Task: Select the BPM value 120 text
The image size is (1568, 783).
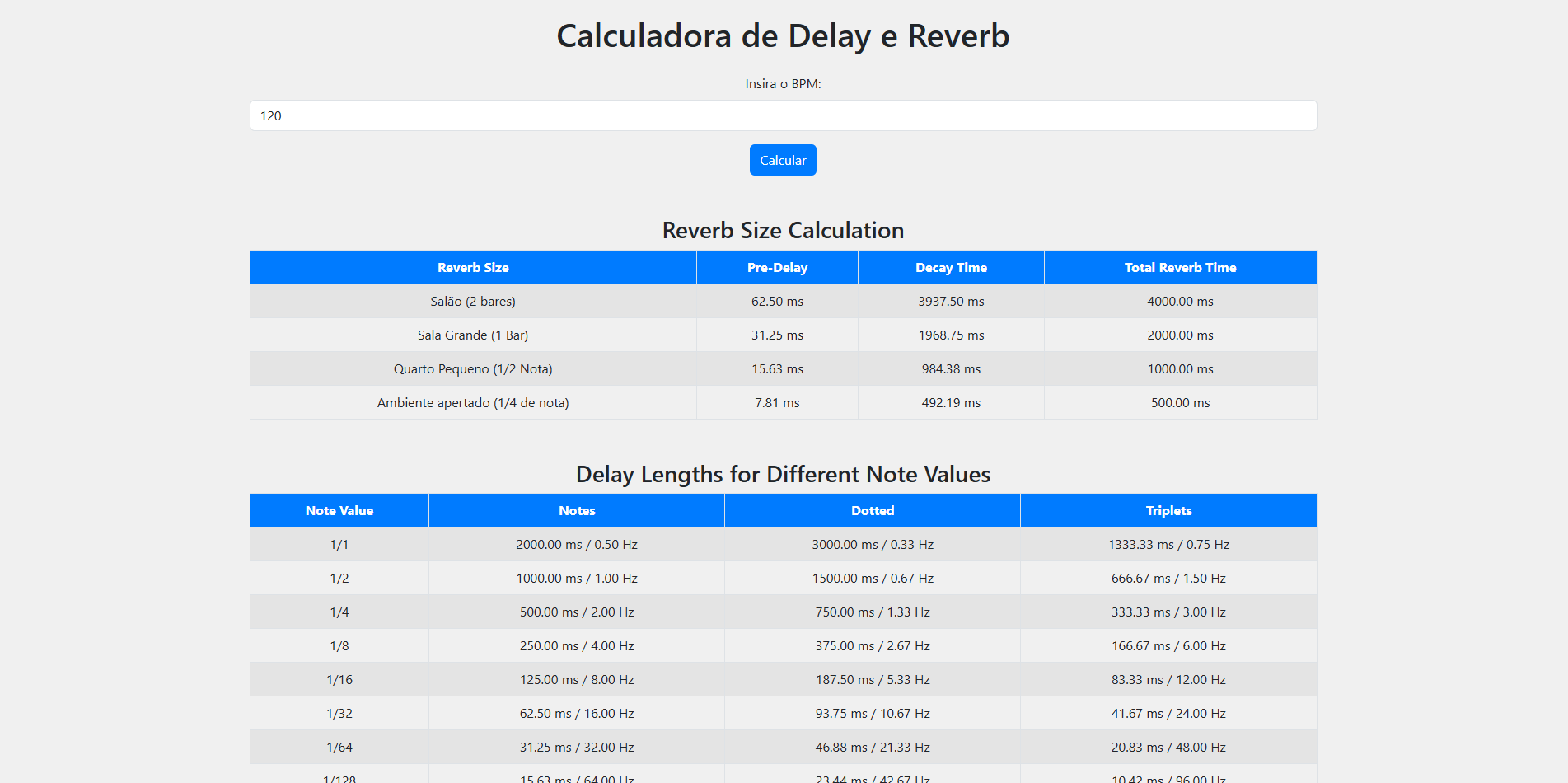Action: (x=271, y=115)
